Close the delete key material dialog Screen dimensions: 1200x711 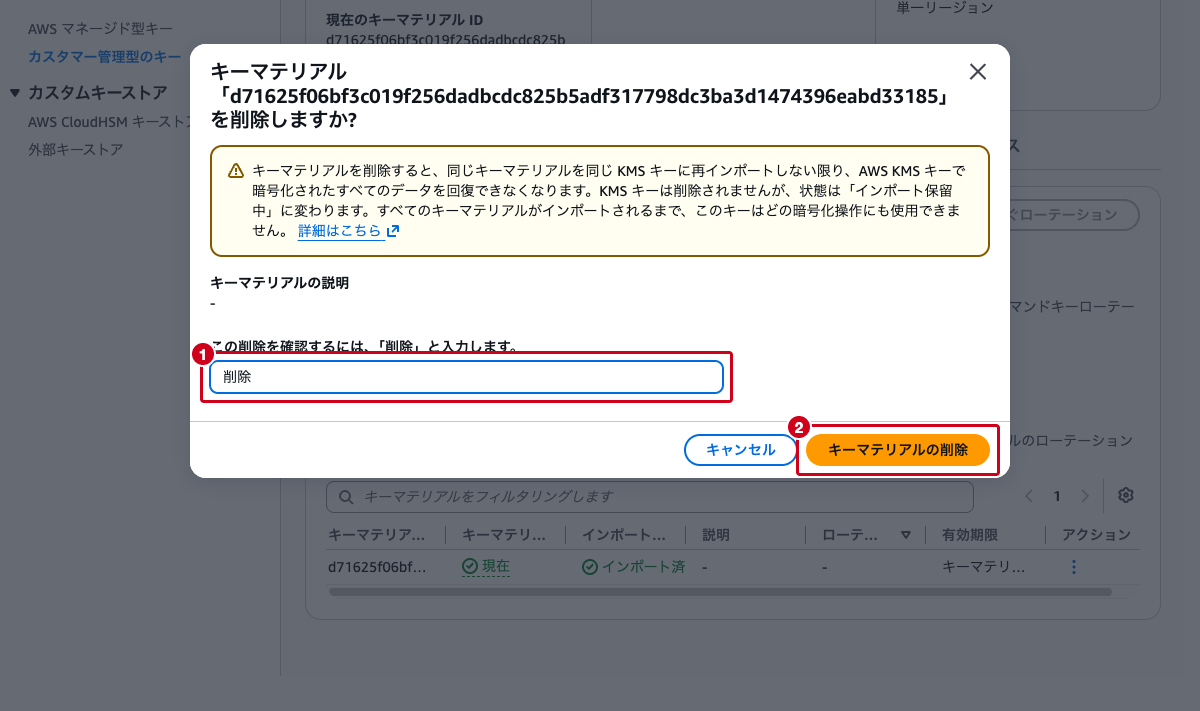[978, 71]
